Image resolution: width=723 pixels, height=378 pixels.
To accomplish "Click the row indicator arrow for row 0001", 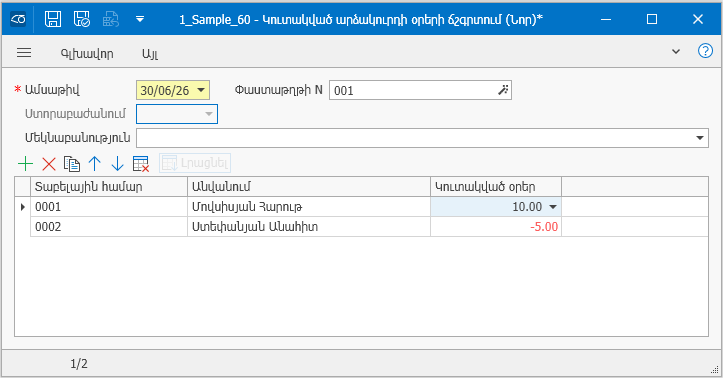I will (23, 207).
